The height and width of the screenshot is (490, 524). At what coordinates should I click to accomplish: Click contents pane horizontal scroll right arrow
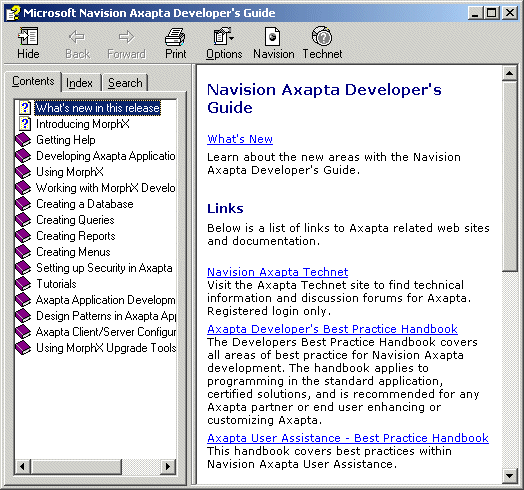(x=168, y=466)
